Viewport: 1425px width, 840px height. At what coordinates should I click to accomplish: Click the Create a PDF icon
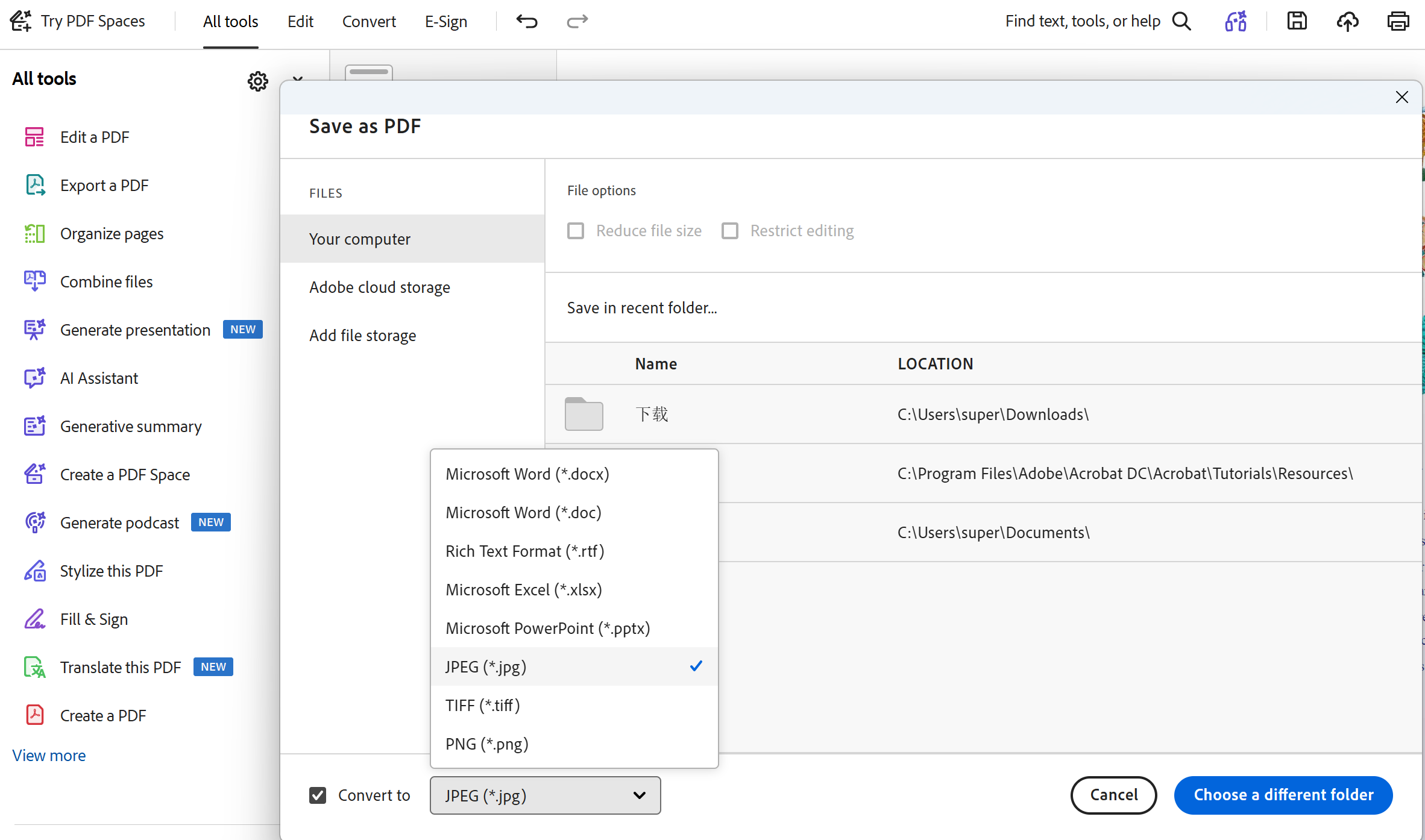[x=34, y=715]
